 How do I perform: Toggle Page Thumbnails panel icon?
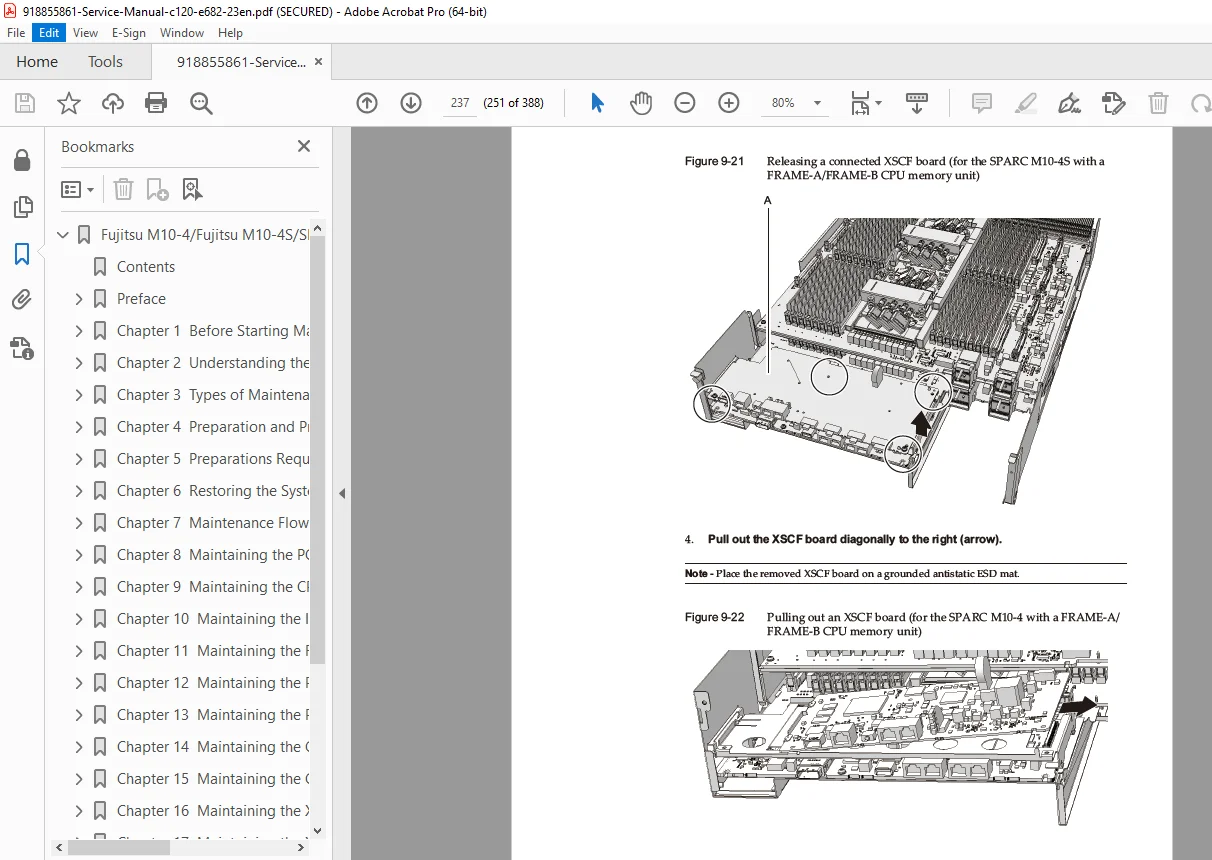pos(21,207)
